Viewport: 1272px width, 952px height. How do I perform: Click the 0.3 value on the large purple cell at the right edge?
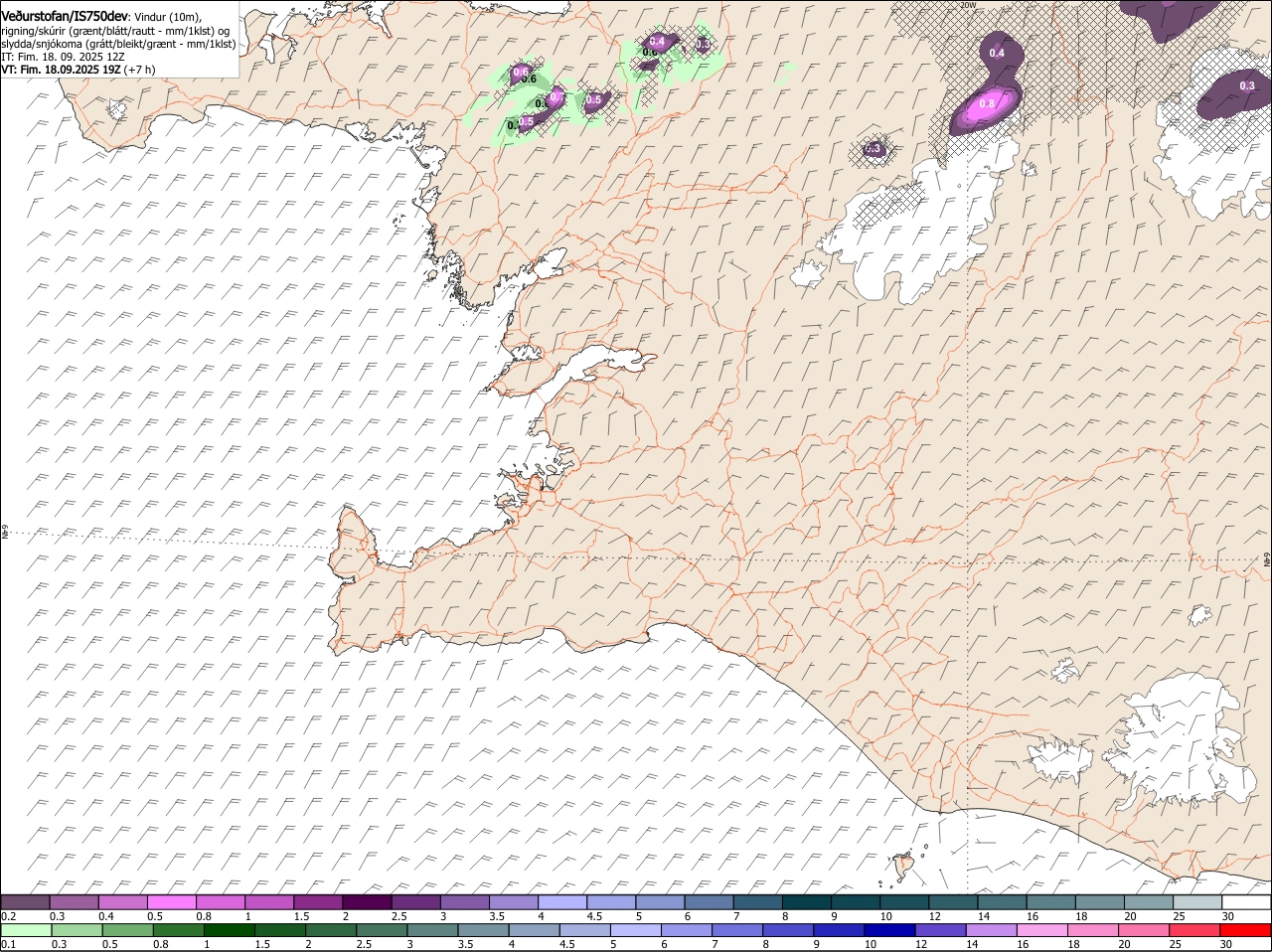pos(1247,86)
